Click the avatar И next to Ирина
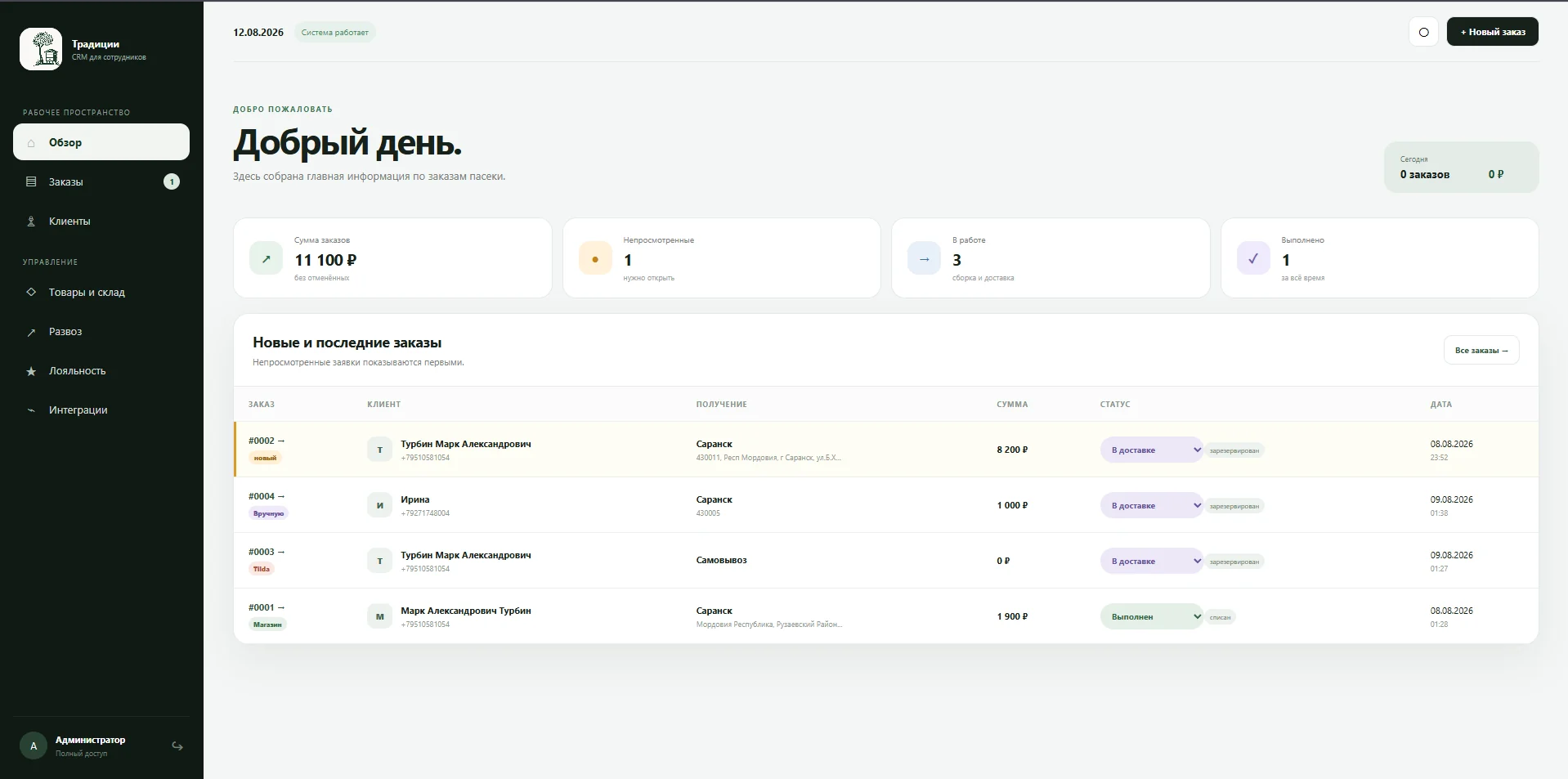The image size is (1568, 779). [x=379, y=505]
